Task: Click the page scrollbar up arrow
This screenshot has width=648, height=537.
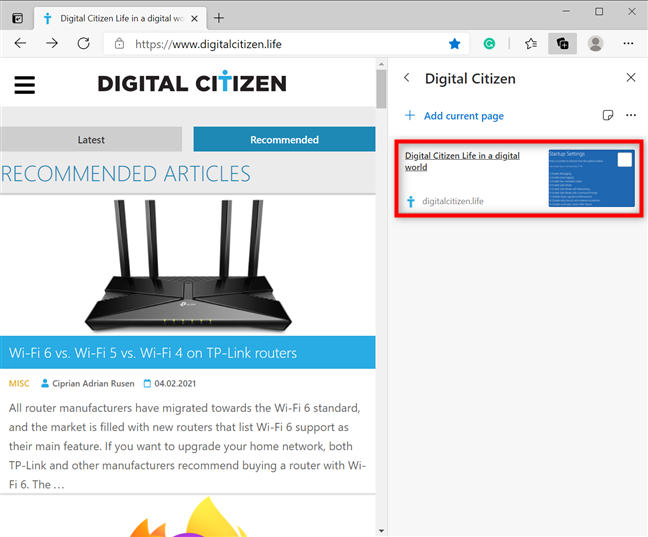Action: pyautogui.click(x=381, y=64)
